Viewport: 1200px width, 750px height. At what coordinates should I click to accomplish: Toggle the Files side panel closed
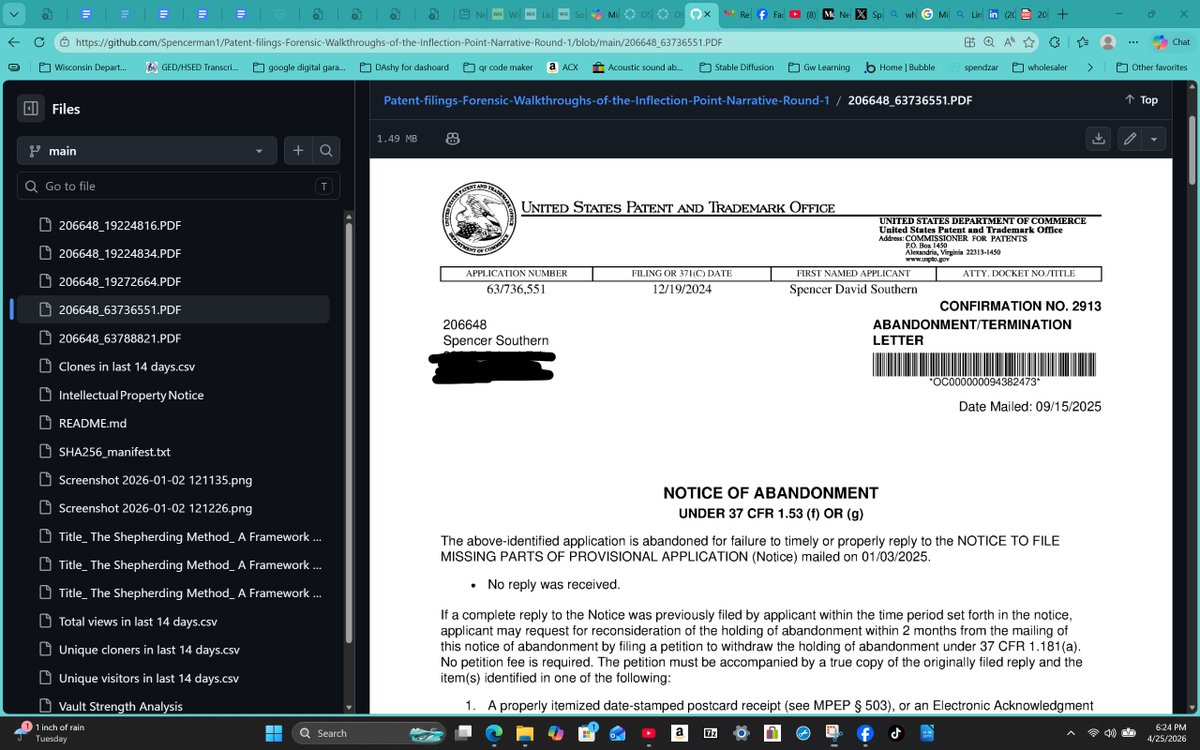[x=30, y=108]
